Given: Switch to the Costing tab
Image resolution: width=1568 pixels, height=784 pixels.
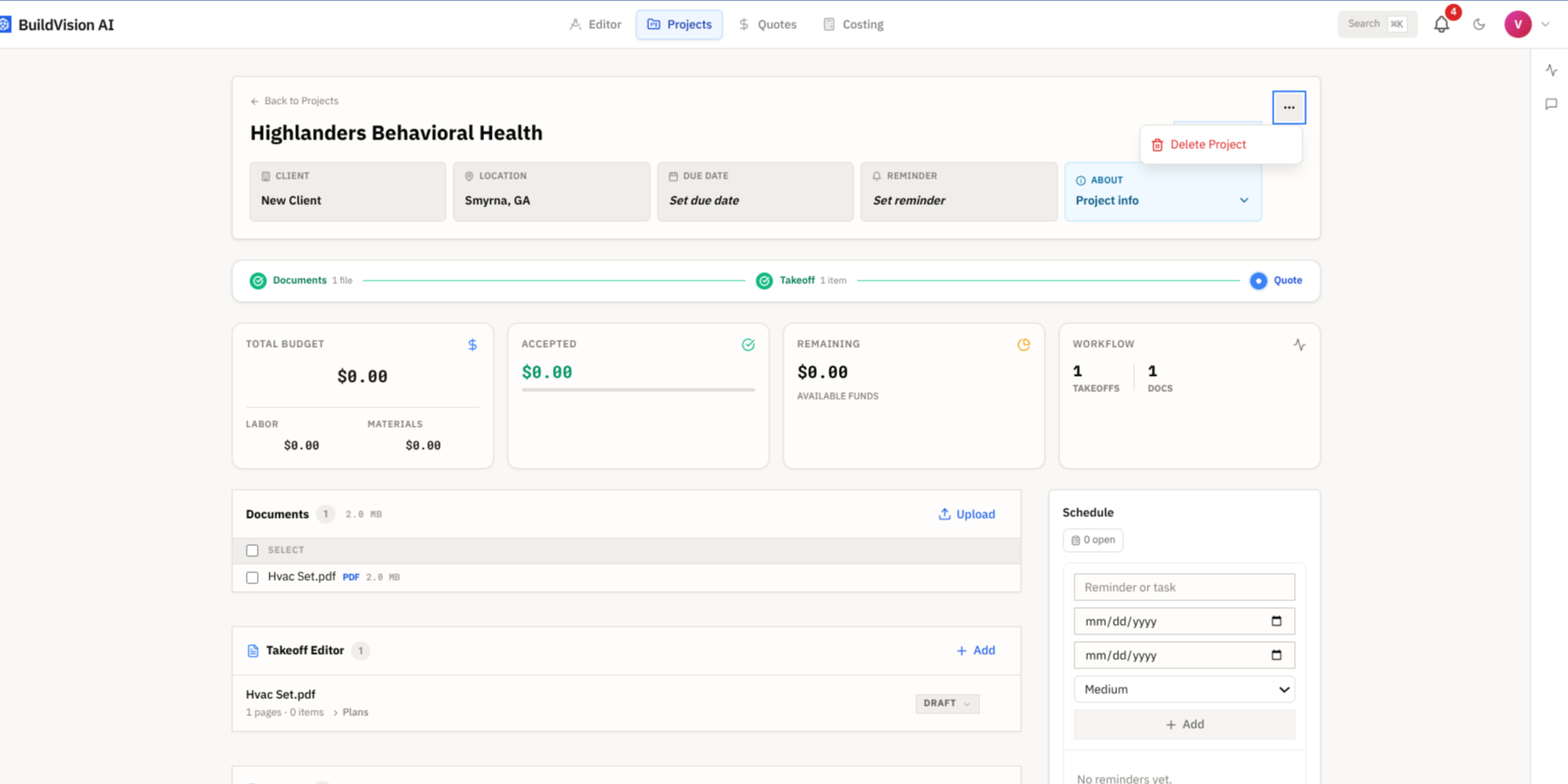Looking at the screenshot, I should tap(853, 25).
